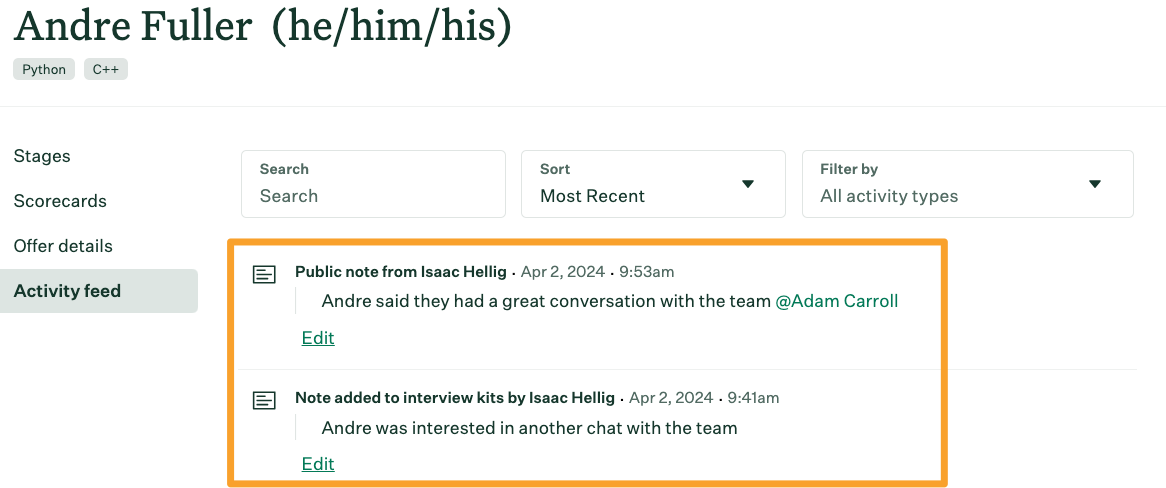
Task: Click the note icon beside interview kits entry
Action: [264, 400]
